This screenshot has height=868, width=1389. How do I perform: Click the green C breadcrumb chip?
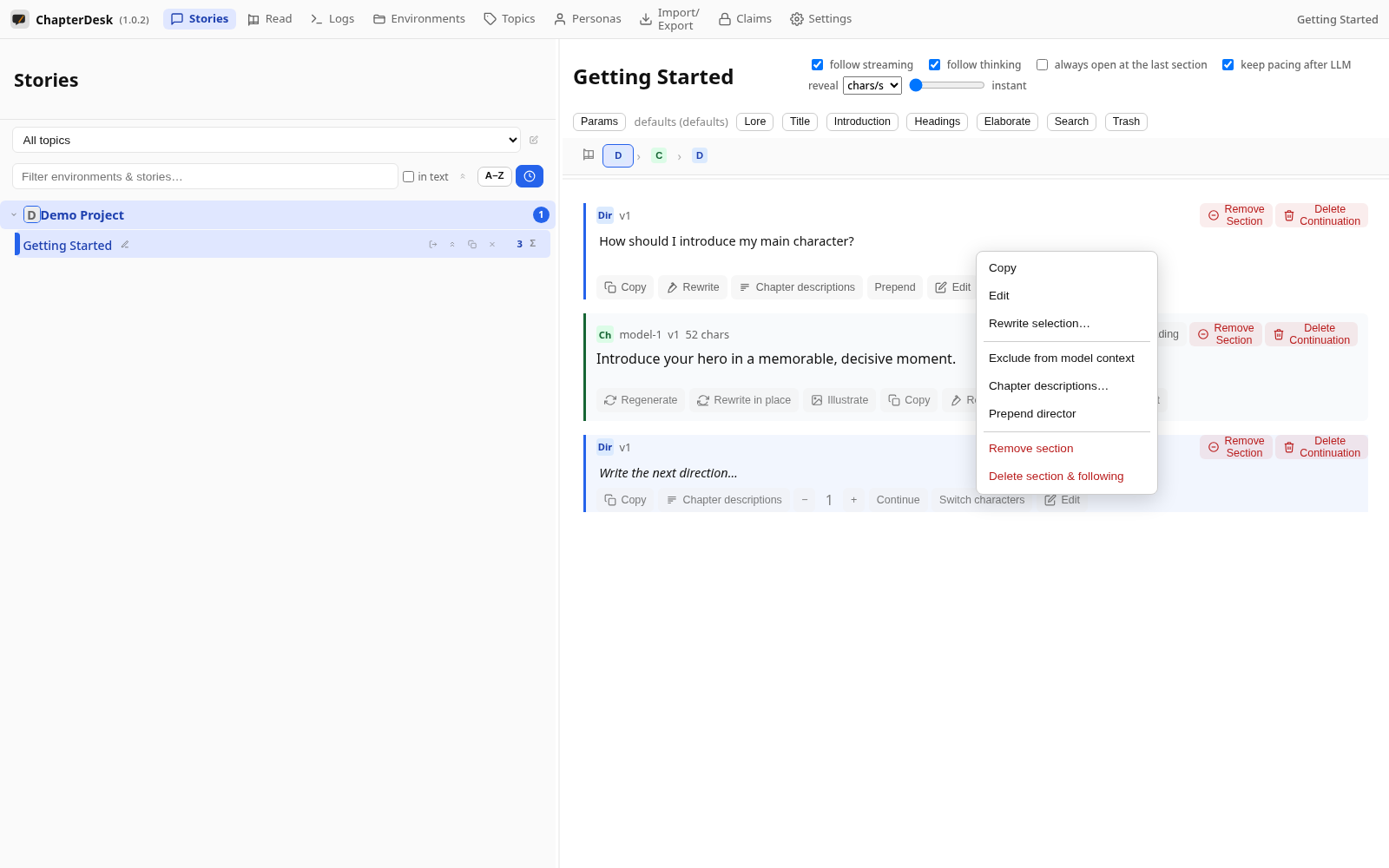[x=659, y=155]
